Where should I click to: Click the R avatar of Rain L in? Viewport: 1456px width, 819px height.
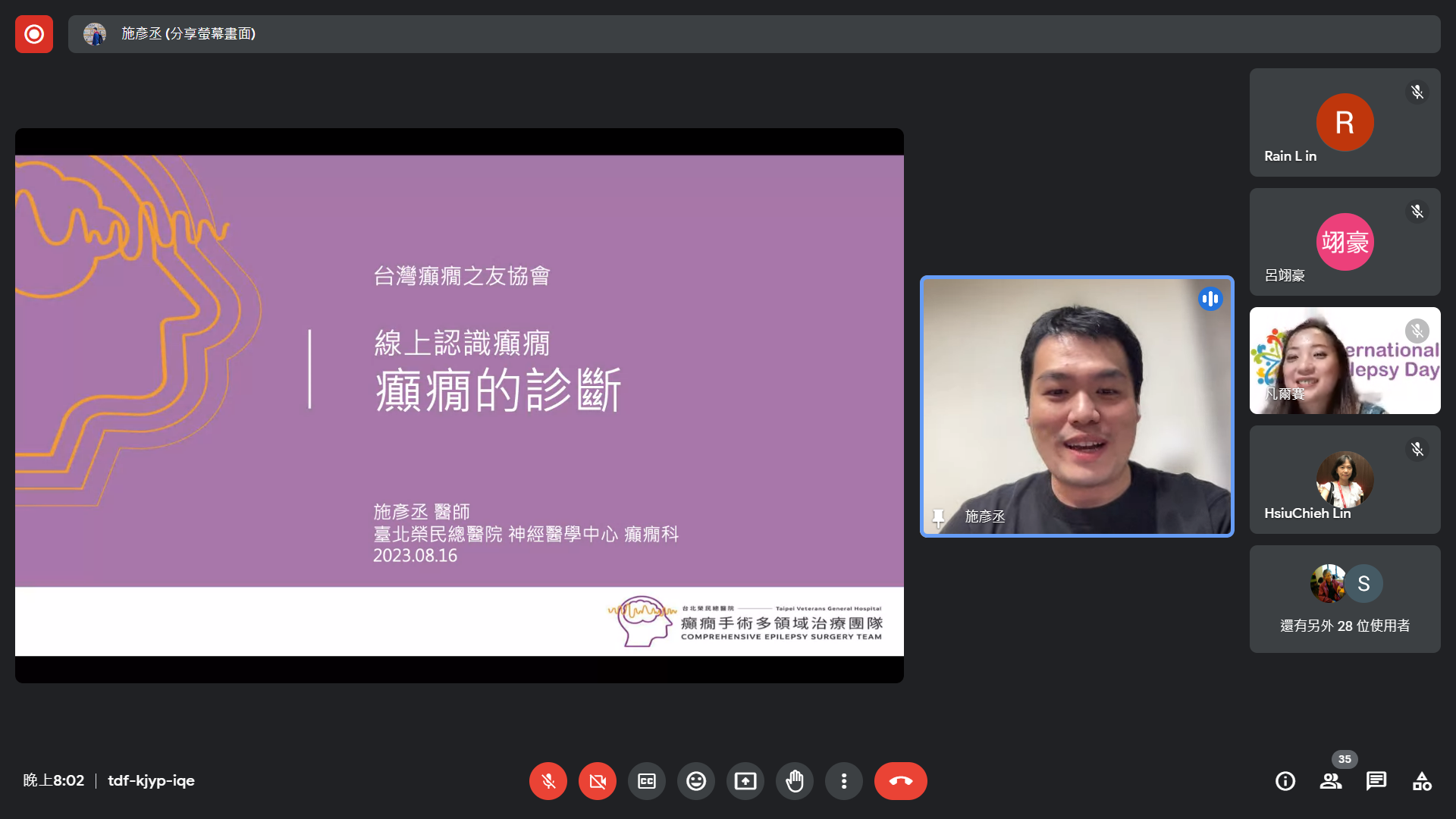pos(1345,122)
